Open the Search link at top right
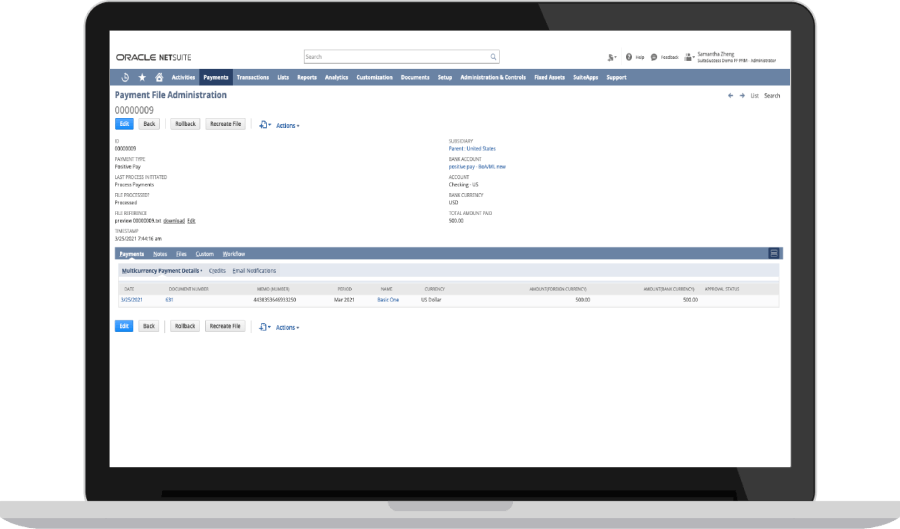The width and height of the screenshot is (900, 529). [772, 96]
